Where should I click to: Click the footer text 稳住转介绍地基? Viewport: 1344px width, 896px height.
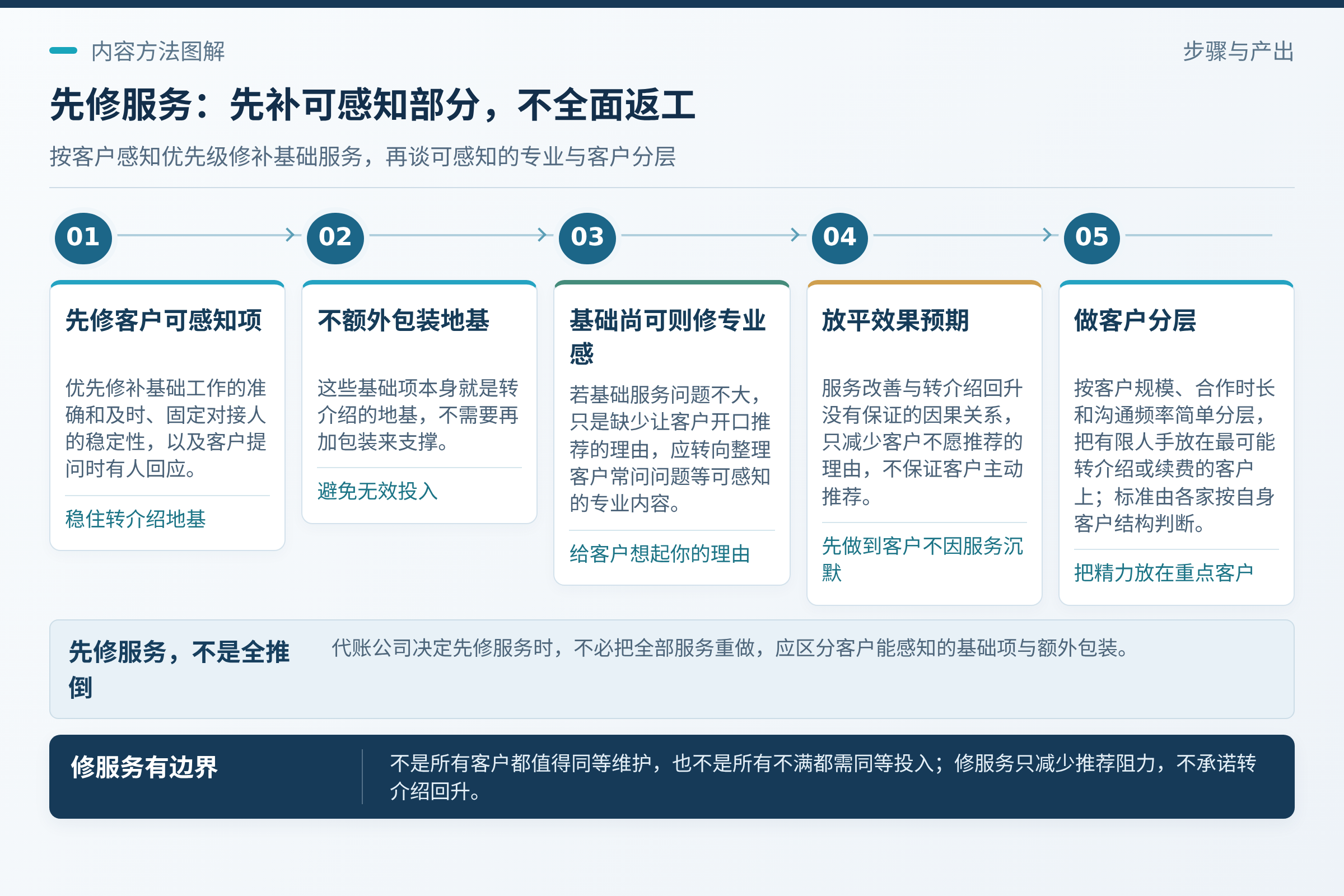tap(136, 519)
